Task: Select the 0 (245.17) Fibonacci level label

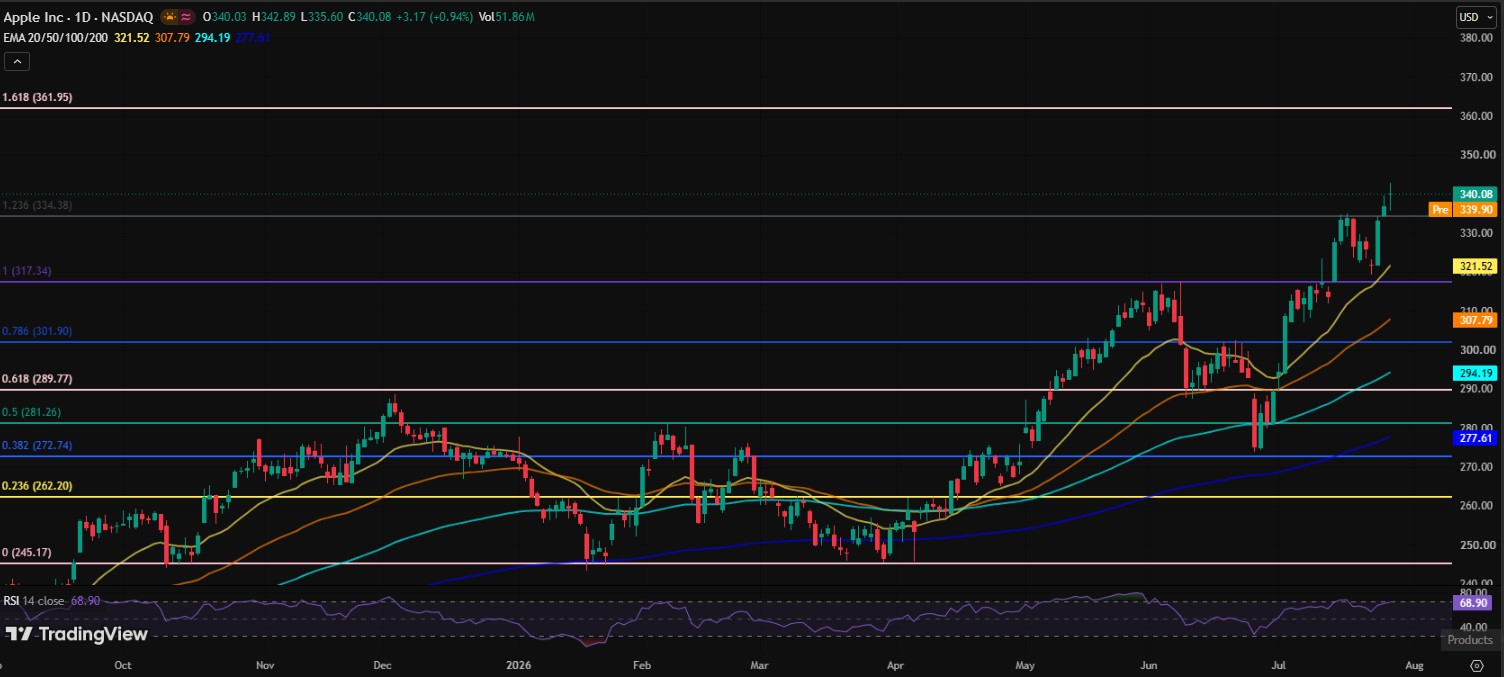Action: point(27,552)
